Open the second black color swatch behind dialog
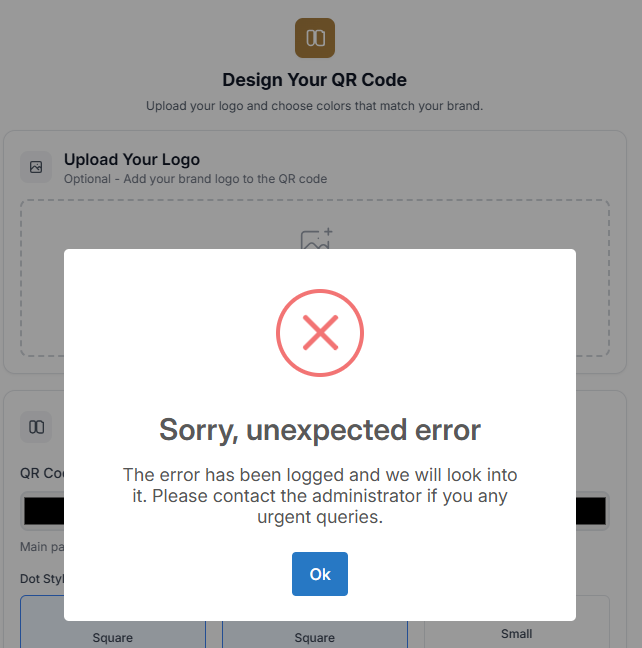Image resolution: width=642 pixels, height=648 pixels. (x=591, y=511)
